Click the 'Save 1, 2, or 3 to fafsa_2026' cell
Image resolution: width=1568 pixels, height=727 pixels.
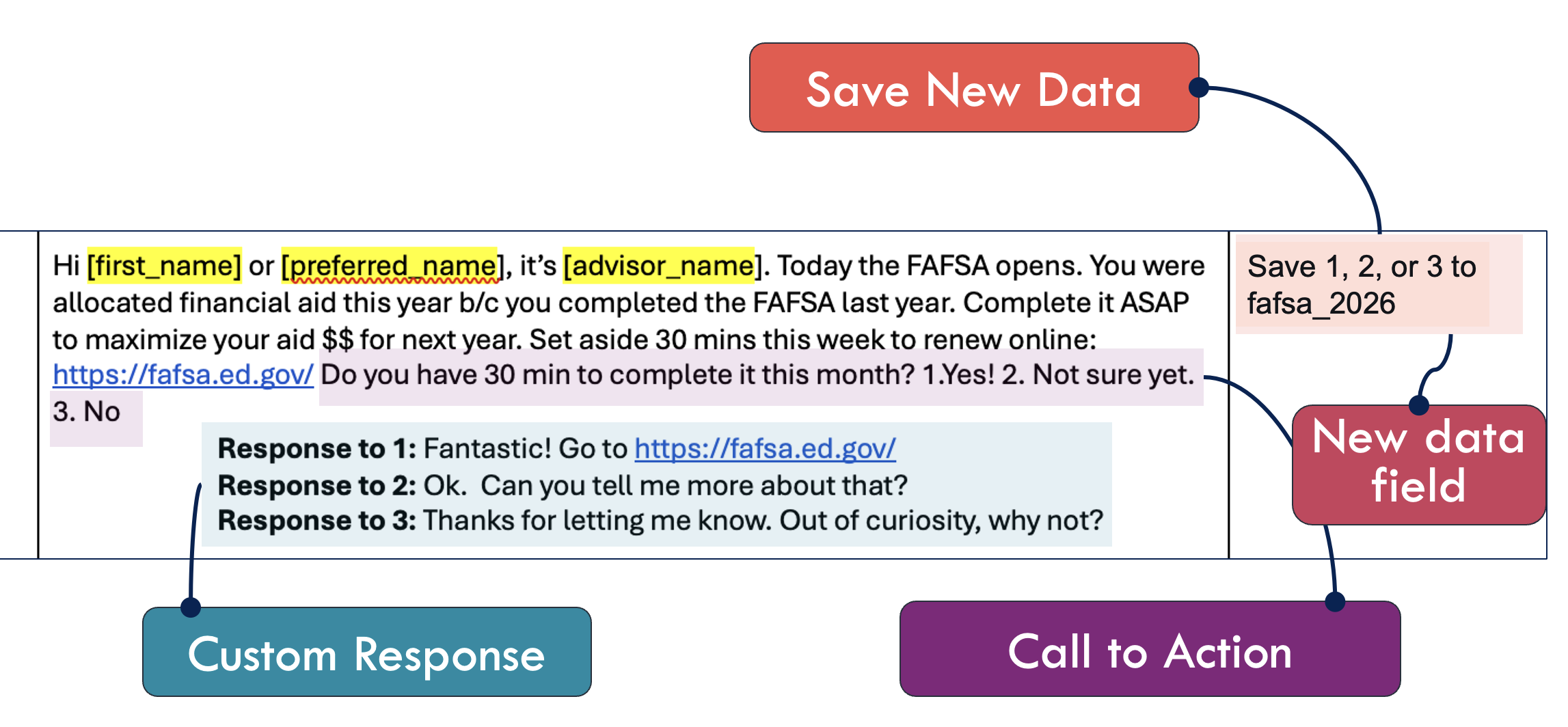coord(1362,284)
